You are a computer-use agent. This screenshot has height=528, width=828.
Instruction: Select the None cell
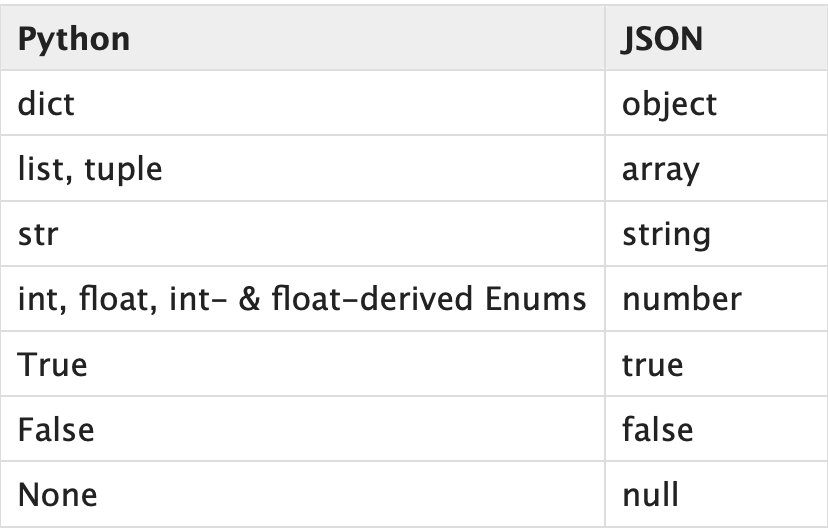click(303, 494)
